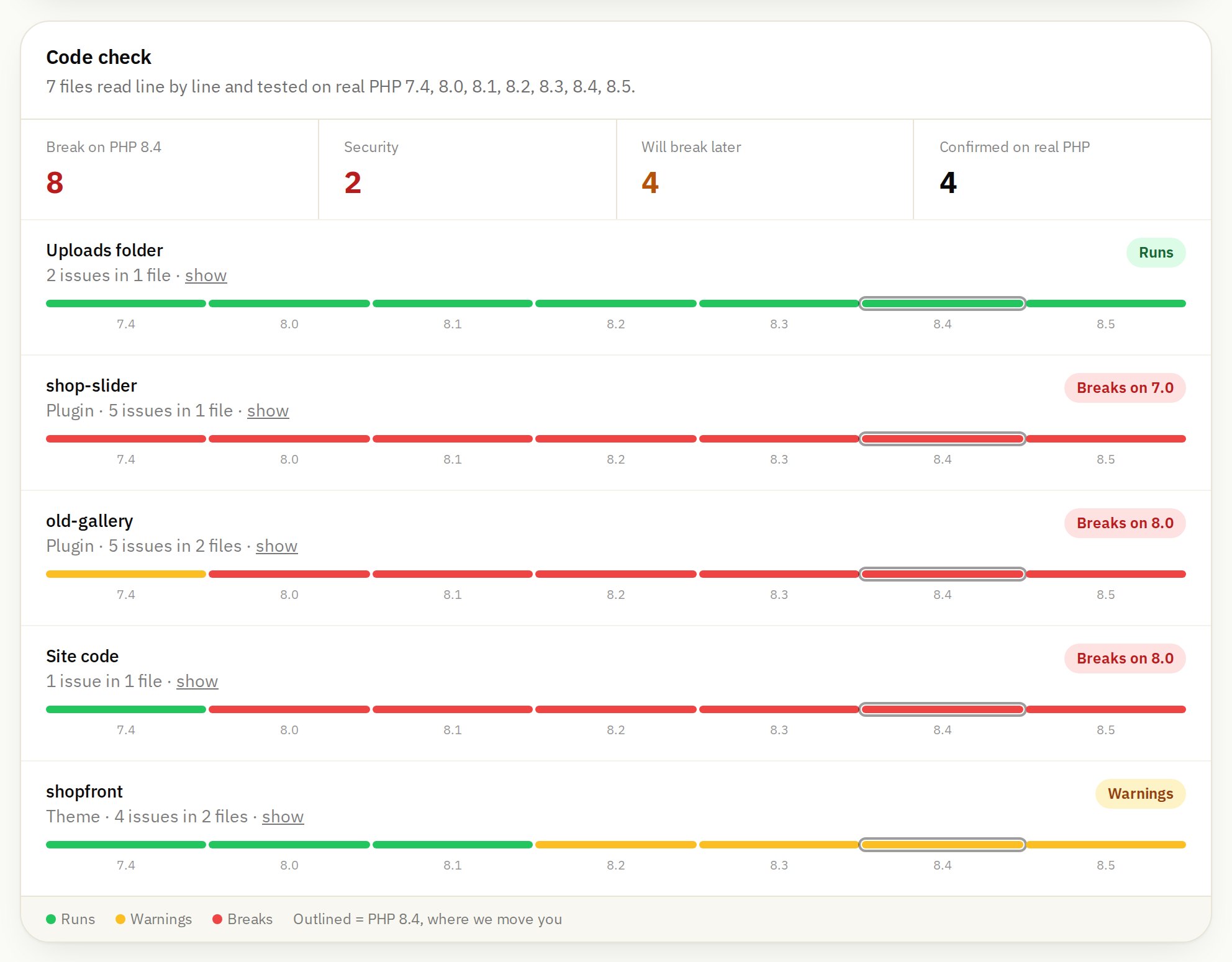Click the 8.3 label under shop-slider
The height and width of the screenshot is (962, 1232).
pyautogui.click(x=779, y=459)
